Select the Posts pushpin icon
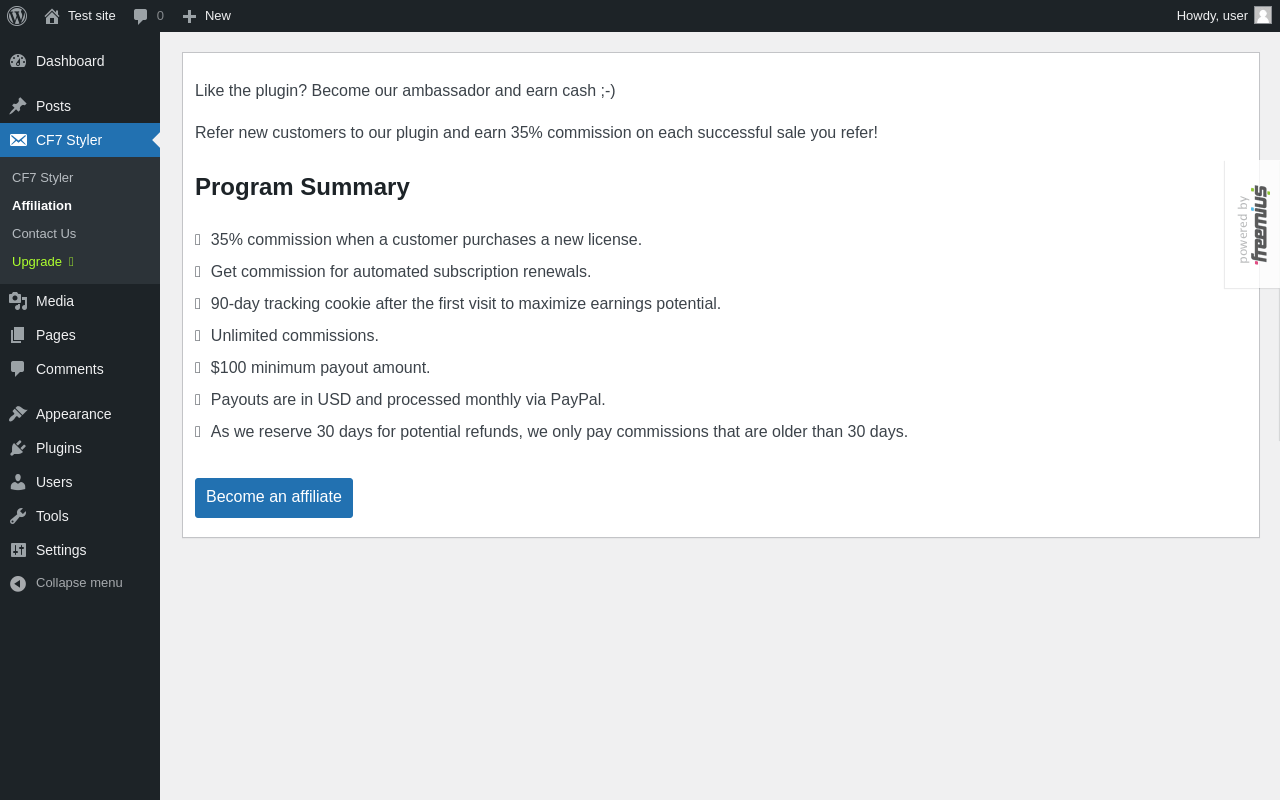 [18, 106]
